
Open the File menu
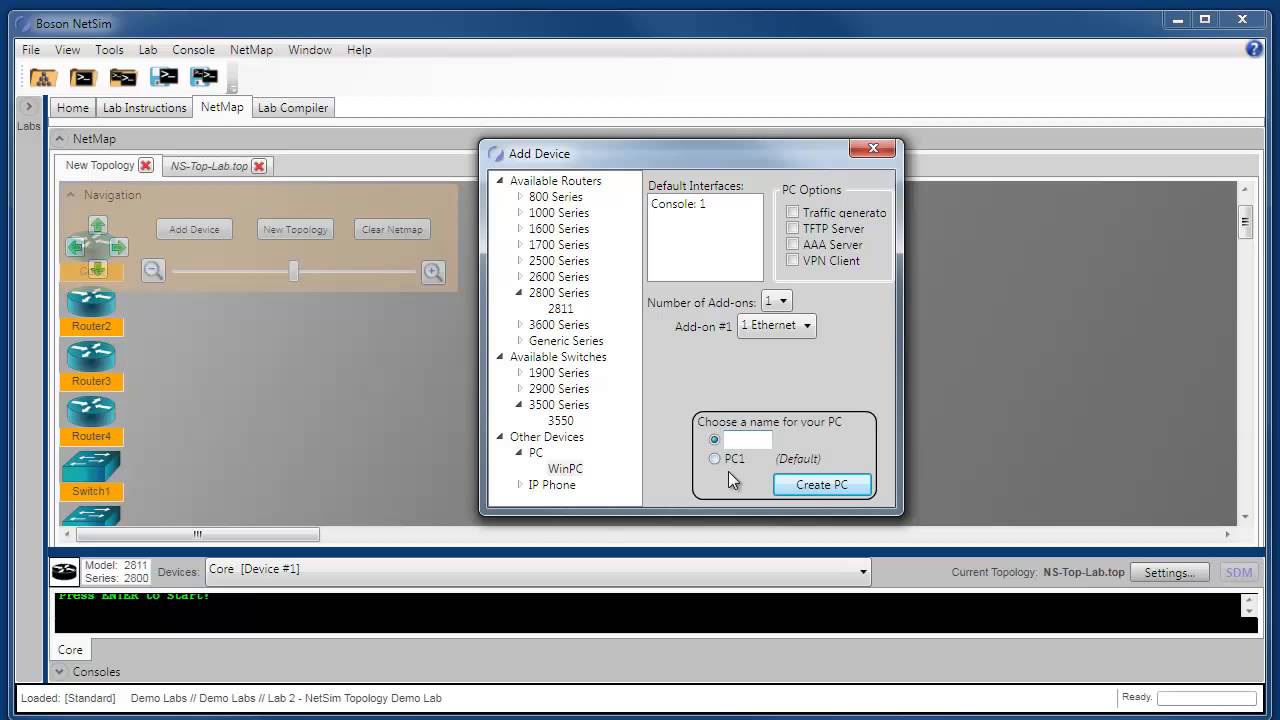(x=31, y=50)
